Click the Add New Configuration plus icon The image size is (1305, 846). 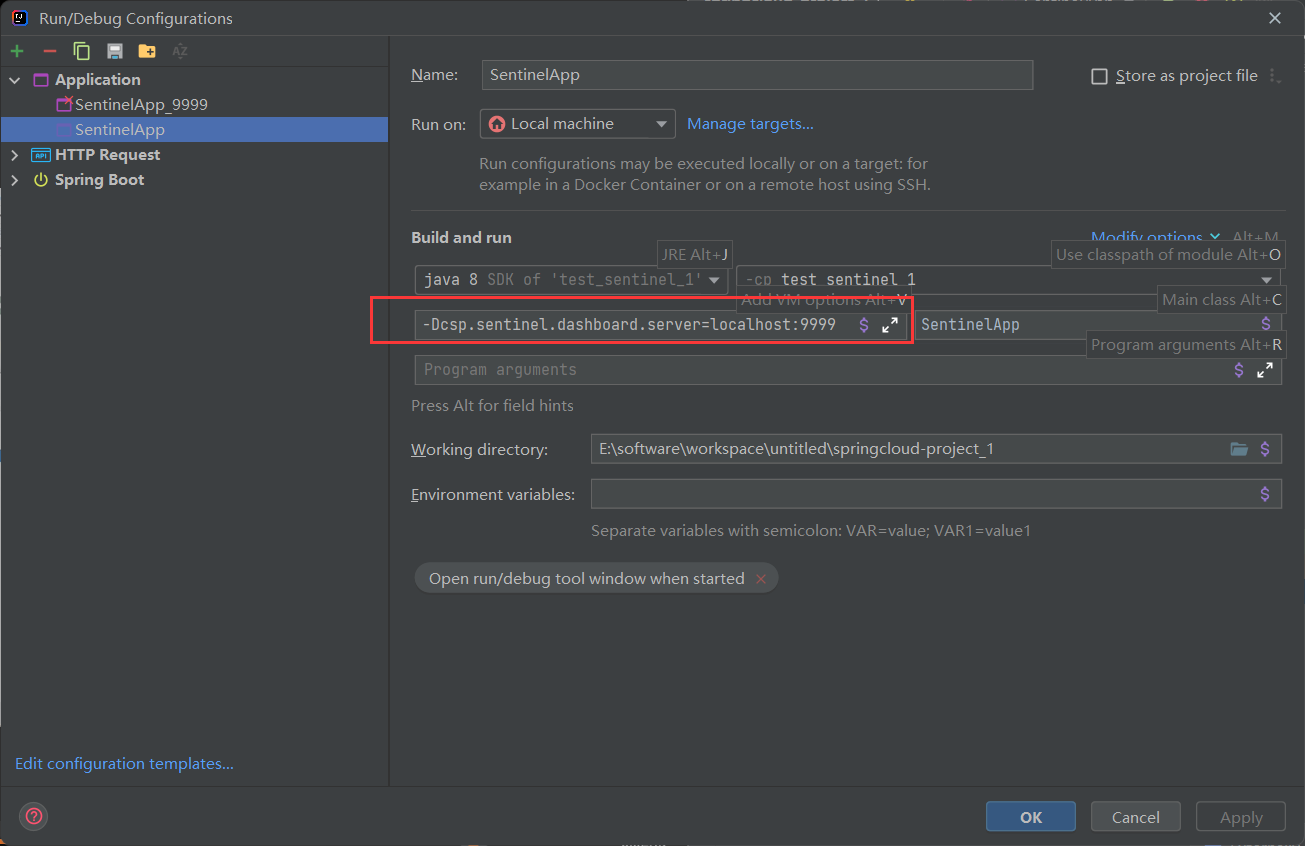click(17, 51)
